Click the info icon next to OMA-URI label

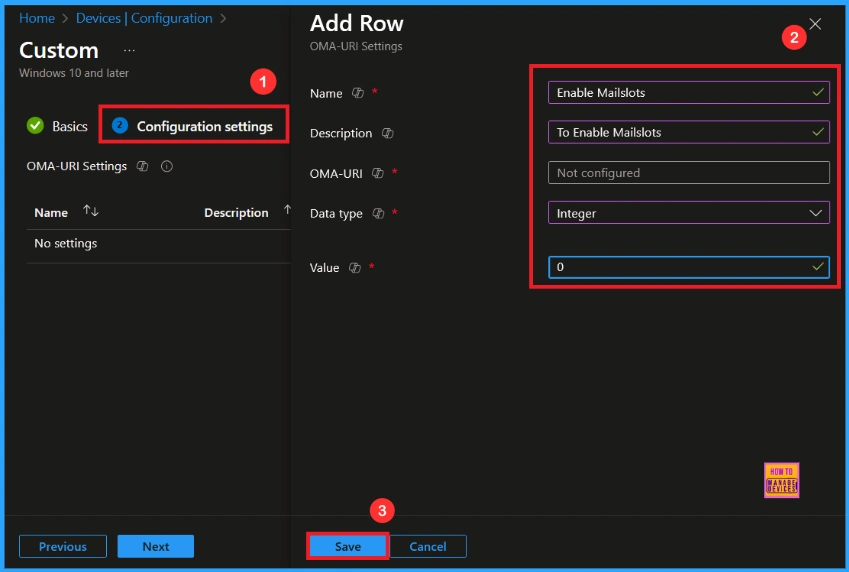tap(378, 173)
